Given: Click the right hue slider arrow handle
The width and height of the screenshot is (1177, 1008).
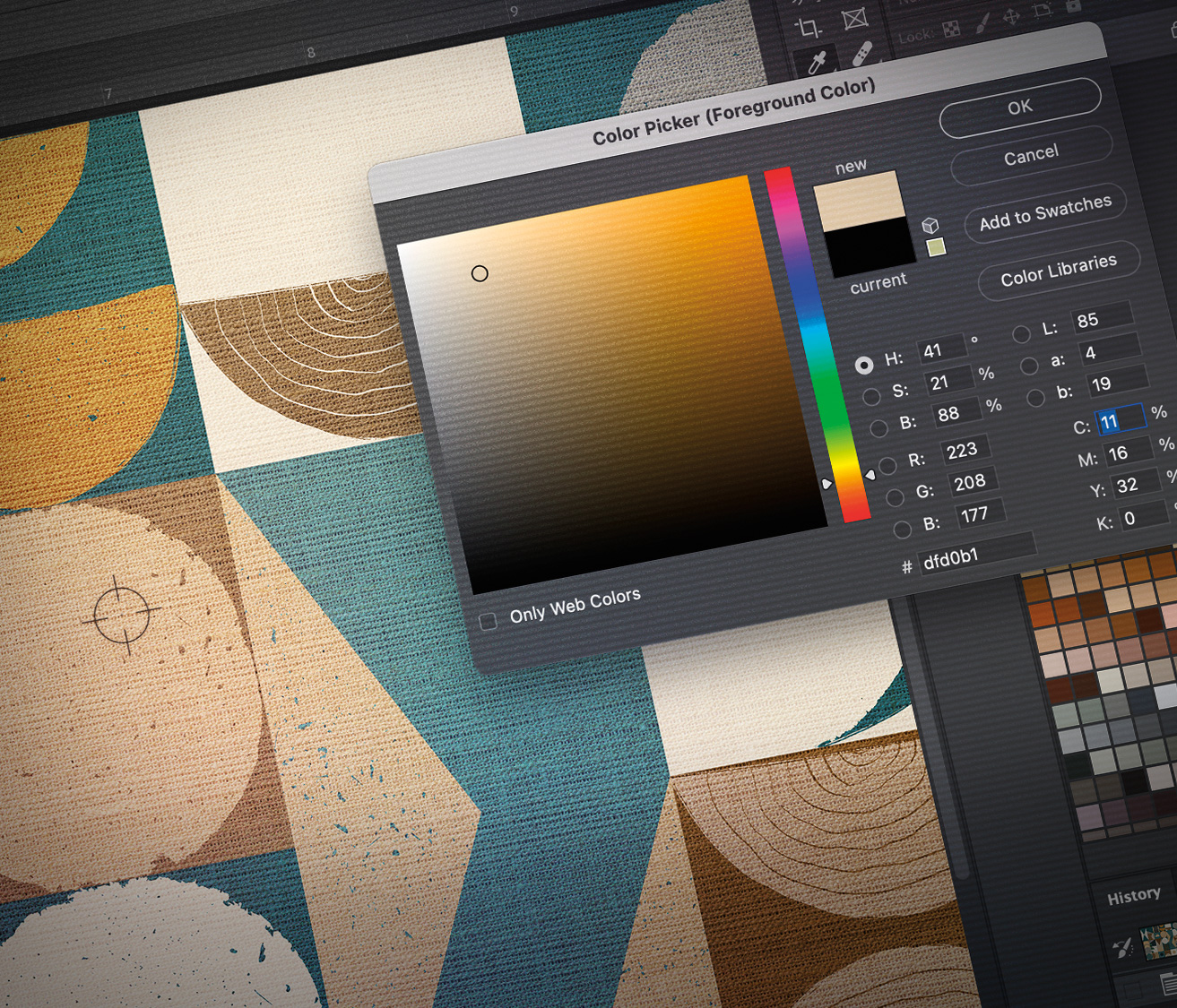Looking at the screenshot, I should coord(870,475).
